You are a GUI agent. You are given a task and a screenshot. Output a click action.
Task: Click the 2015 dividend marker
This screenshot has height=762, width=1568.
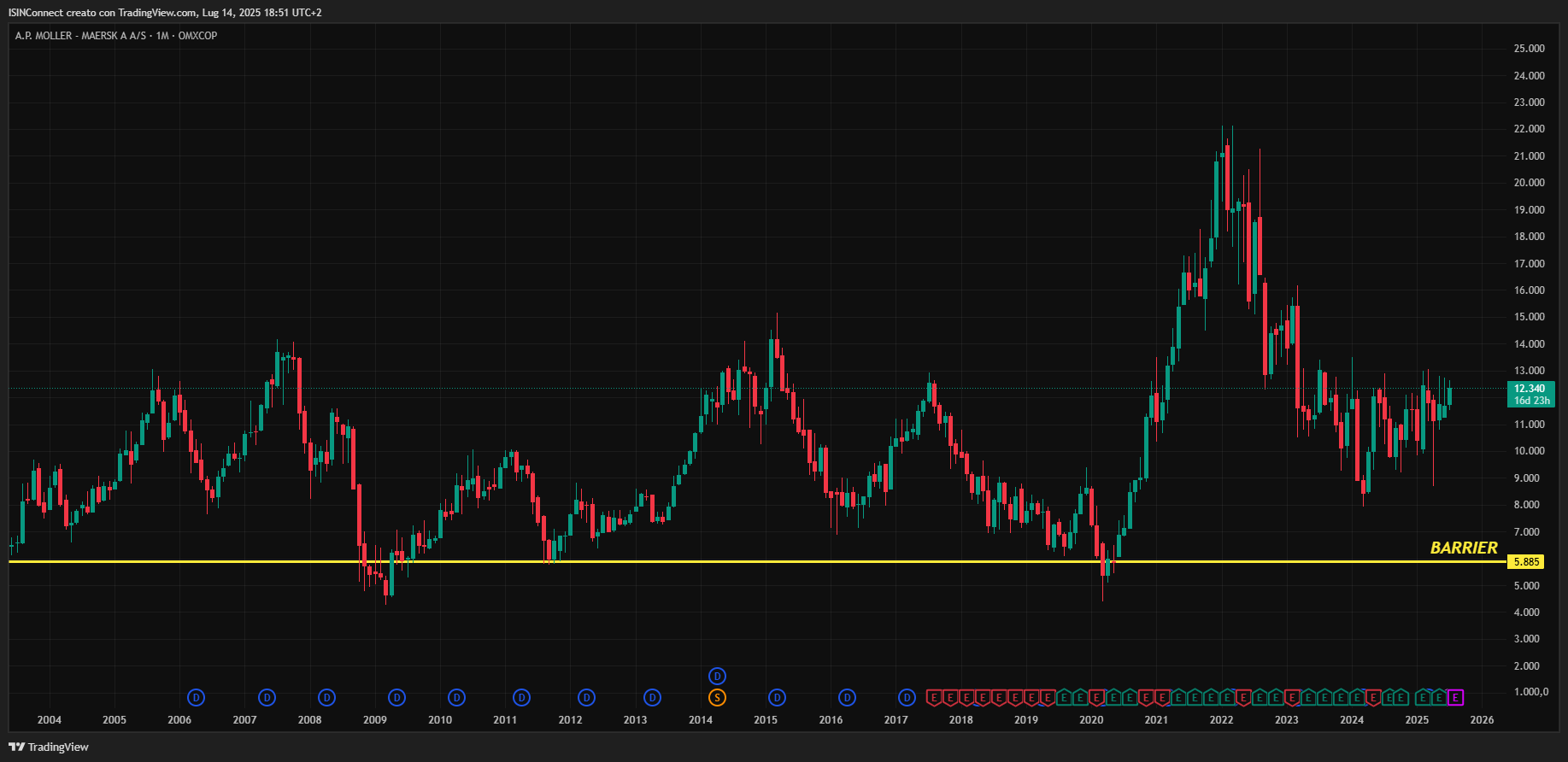[777, 698]
